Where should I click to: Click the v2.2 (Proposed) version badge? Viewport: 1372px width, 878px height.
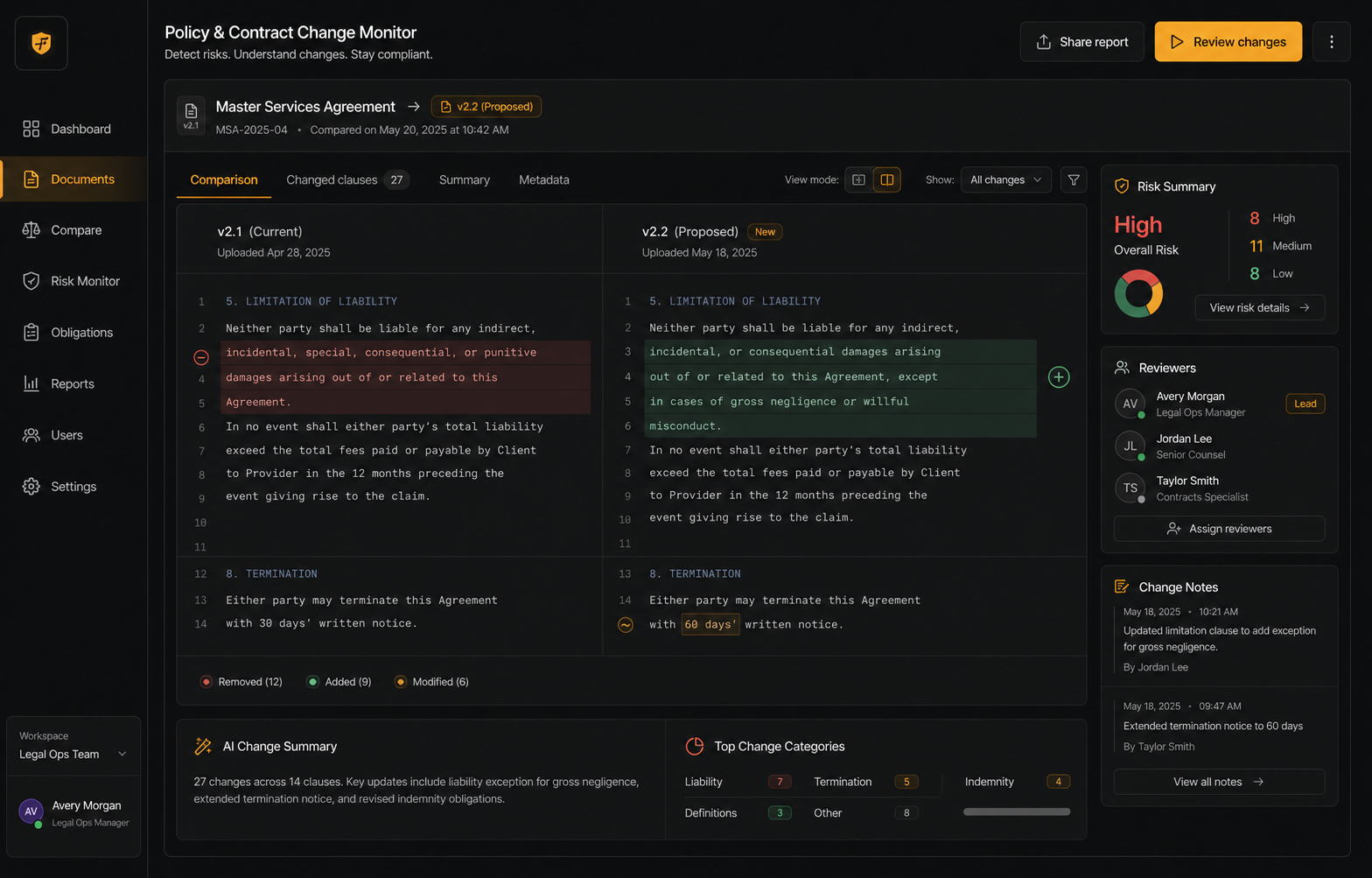(x=486, y=107)
